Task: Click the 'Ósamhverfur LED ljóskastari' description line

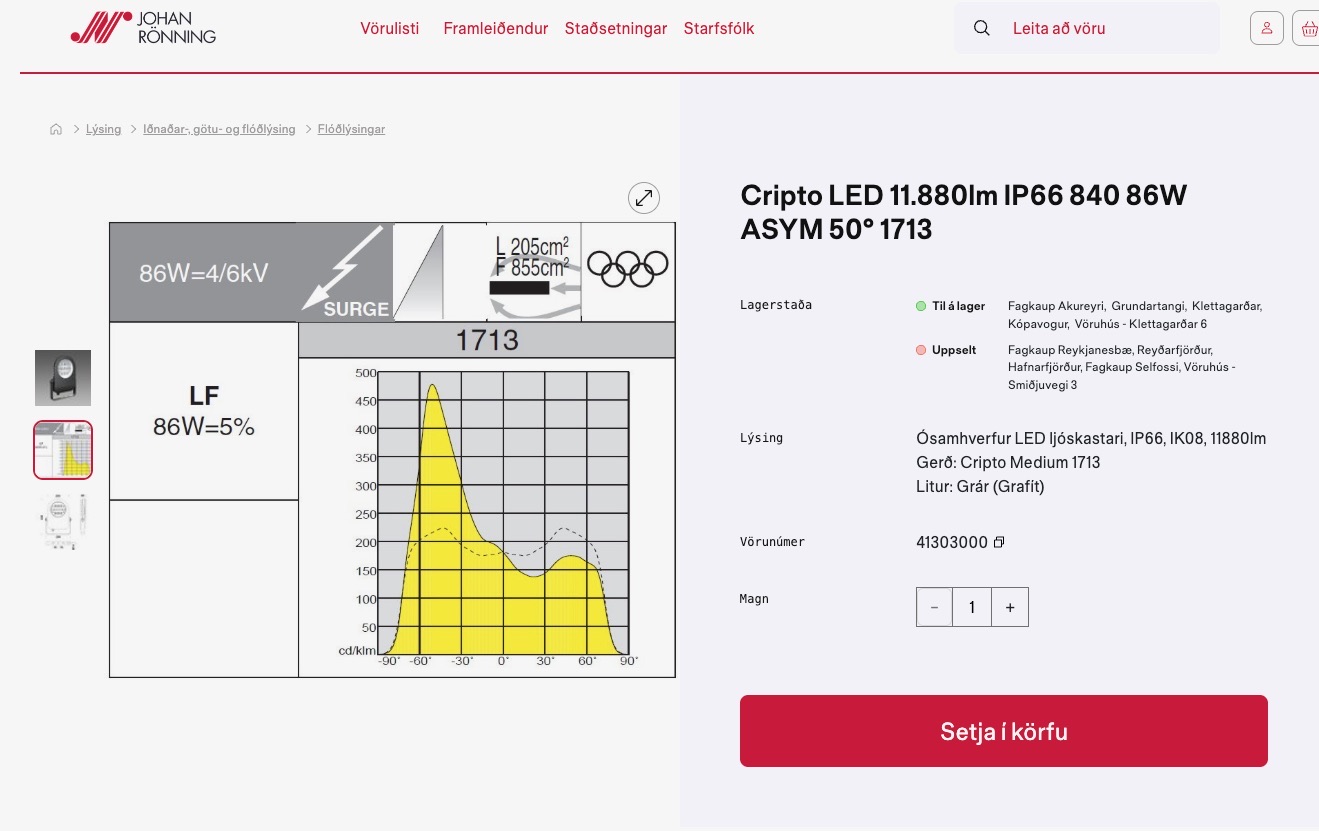Action: (1091, 438)
